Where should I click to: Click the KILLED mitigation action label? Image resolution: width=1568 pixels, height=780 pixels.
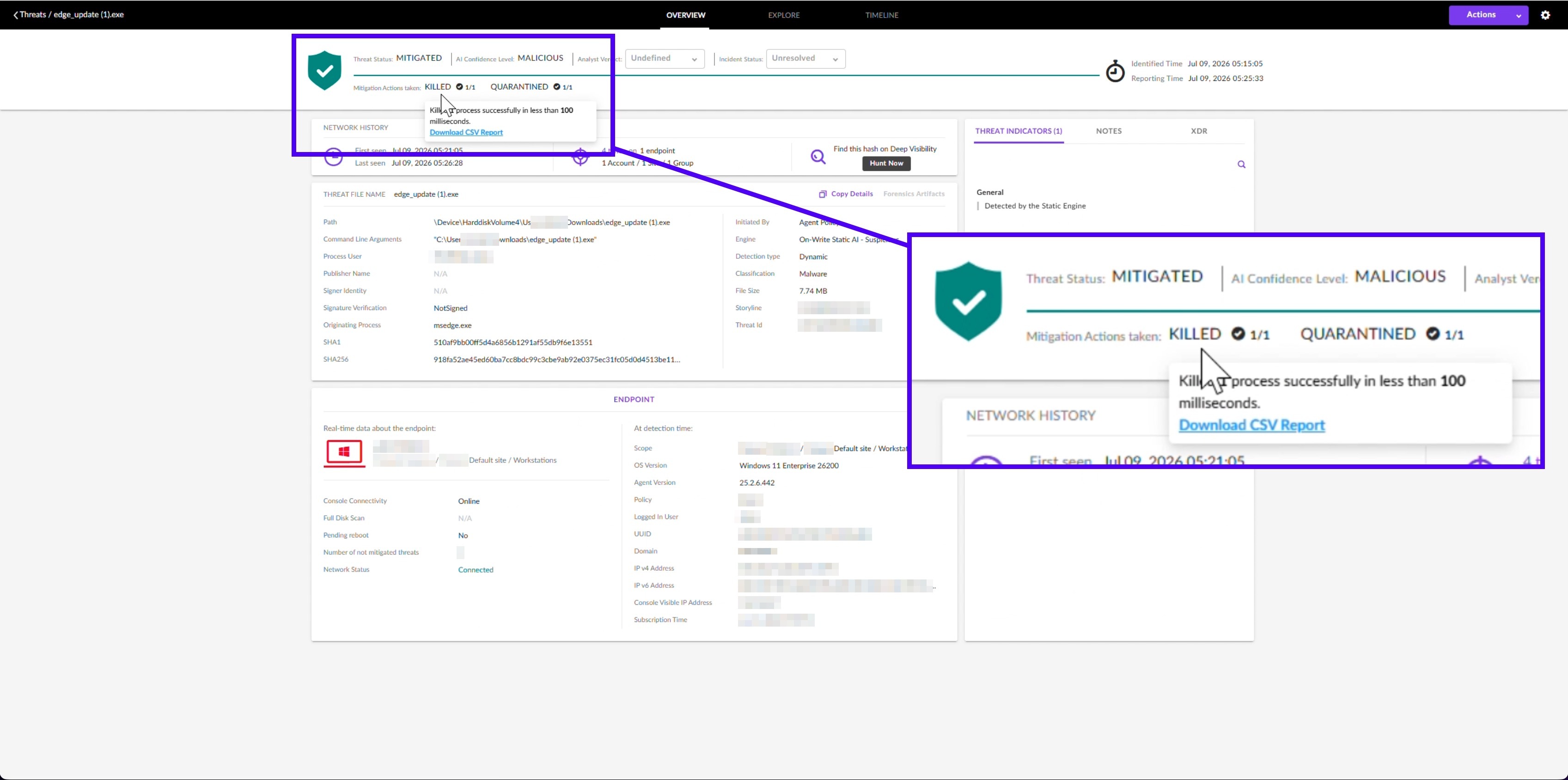(x=438, y=87)
